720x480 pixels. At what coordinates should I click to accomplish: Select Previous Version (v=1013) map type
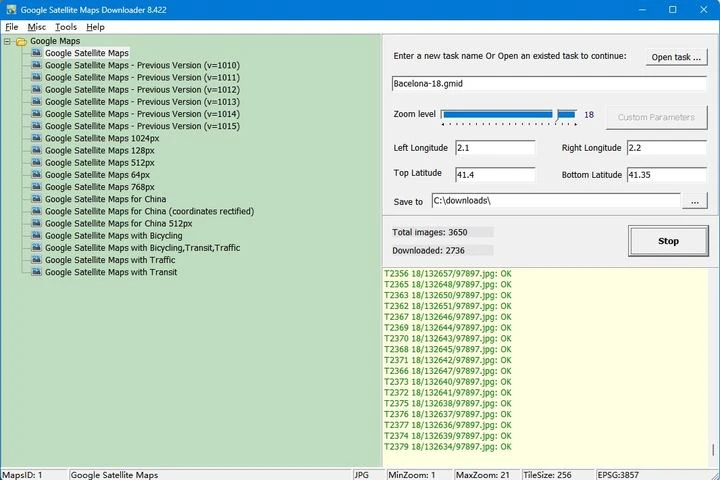(x=142, y=102)
